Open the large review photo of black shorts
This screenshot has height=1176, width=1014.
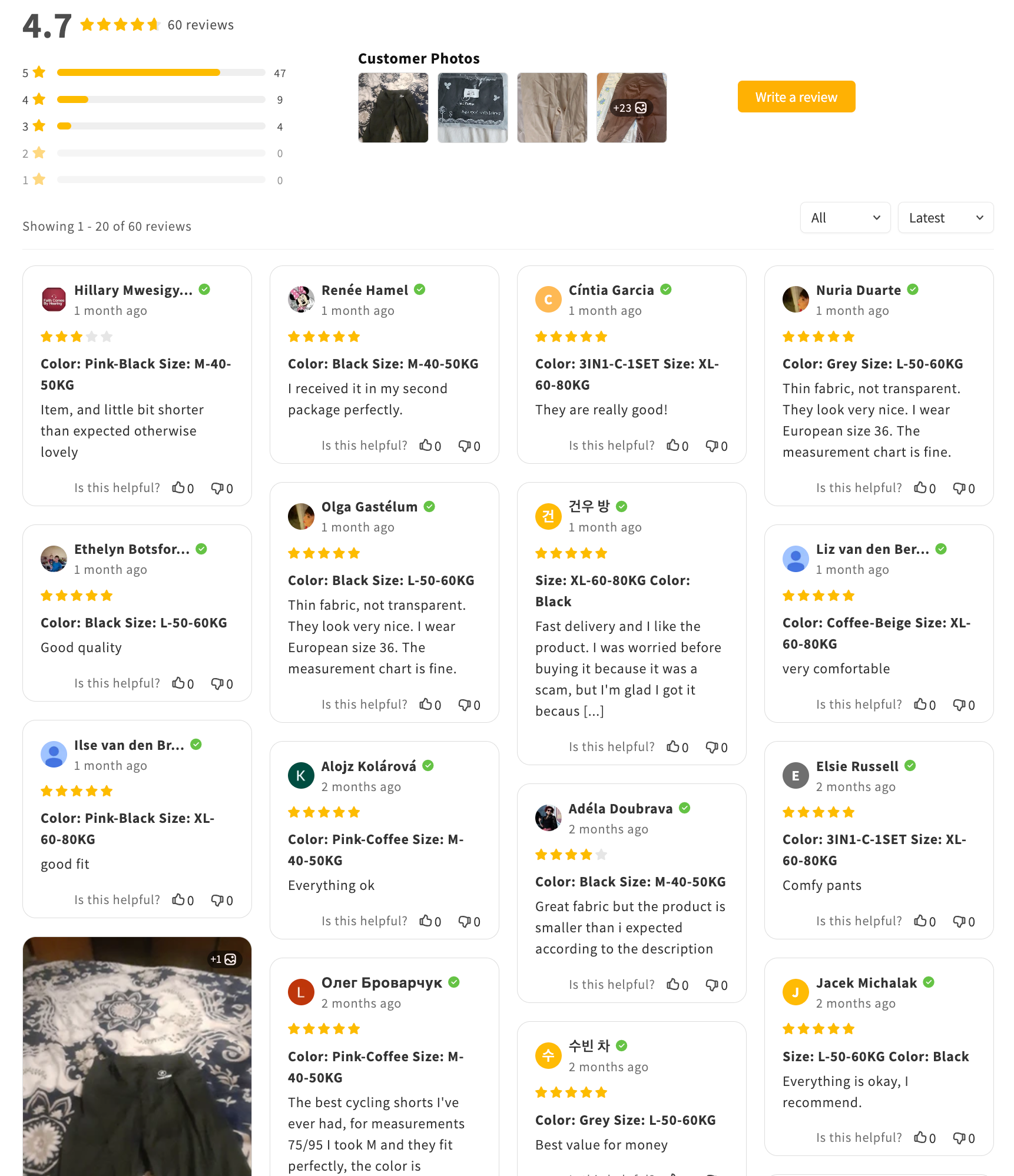pyautogui.click(x=137, y=1057)
